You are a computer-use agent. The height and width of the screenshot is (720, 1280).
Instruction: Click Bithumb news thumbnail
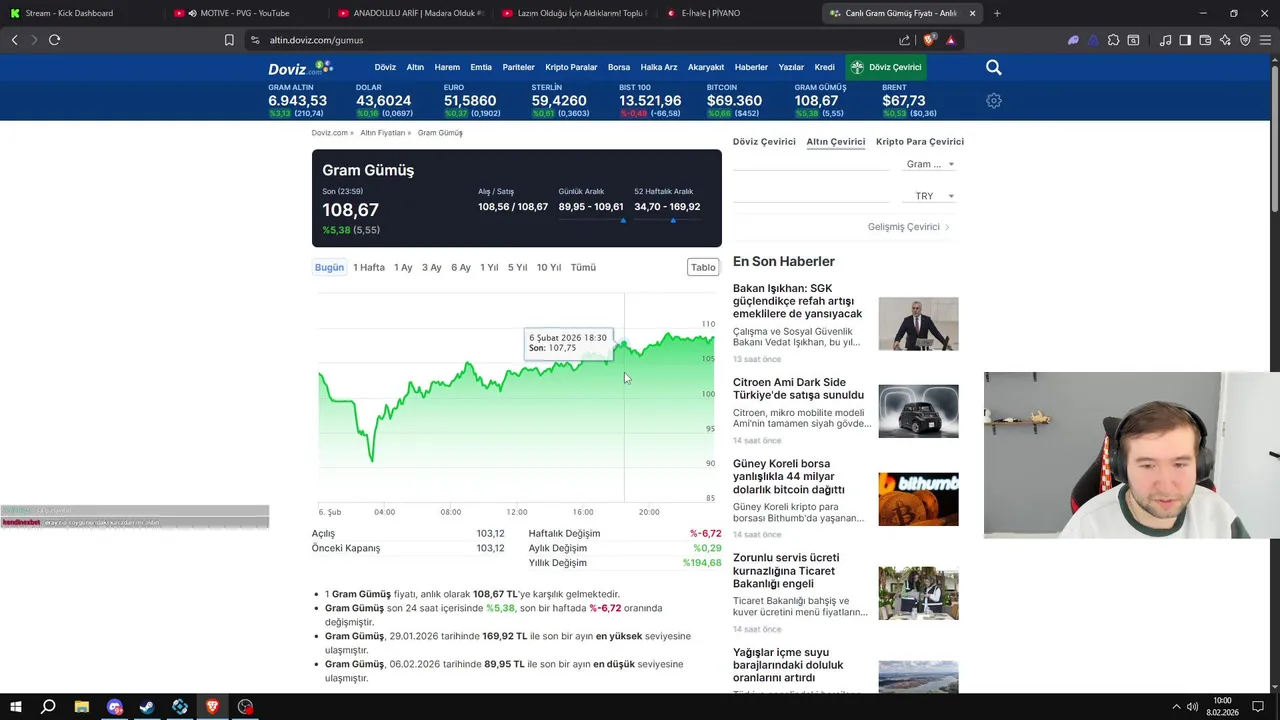[x=918, y=499]
